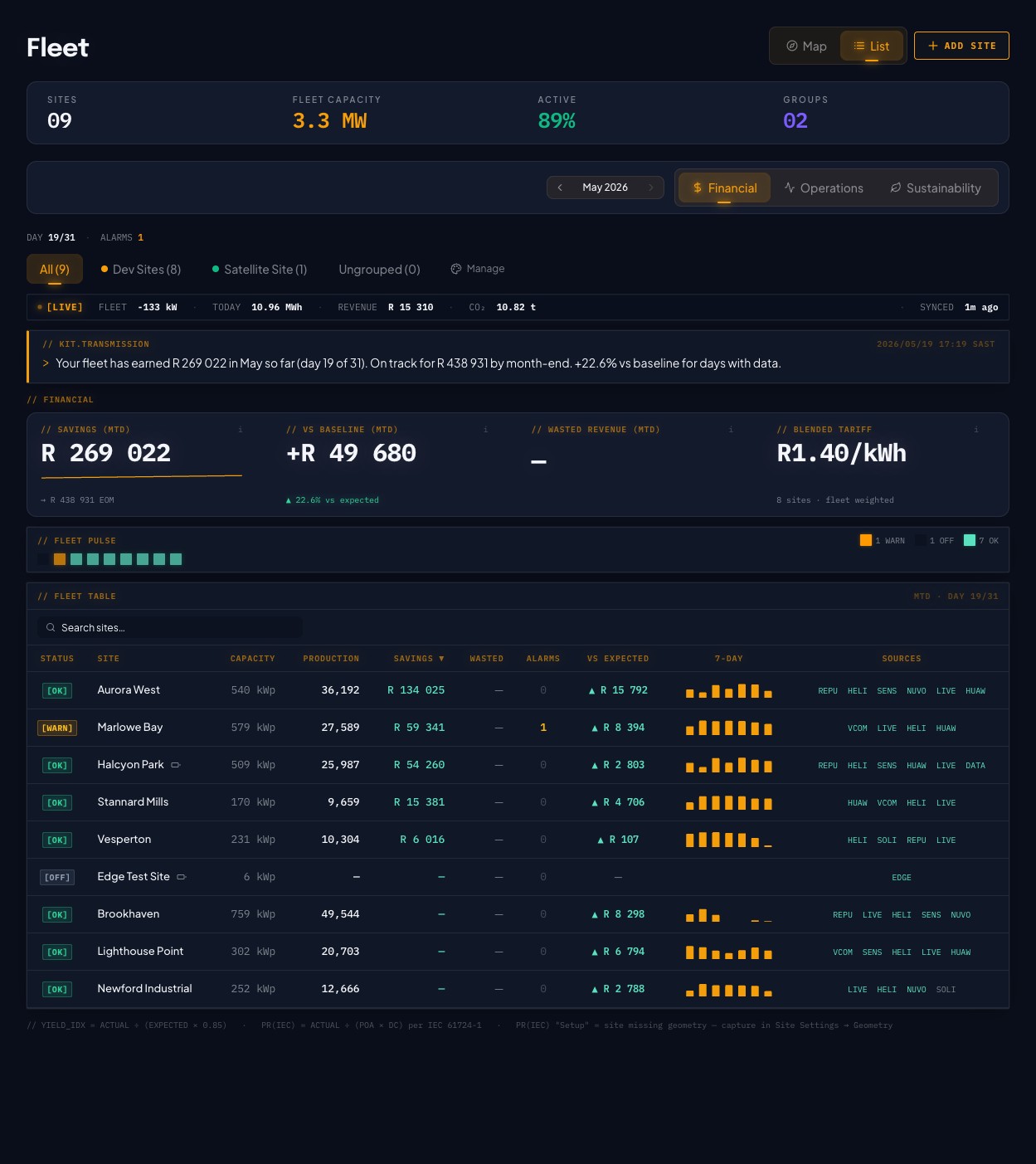Image resolution: width=1036 pixels, height=1164 pixels.
Task: Filter by All (9) sites
Action: (55, 270)
